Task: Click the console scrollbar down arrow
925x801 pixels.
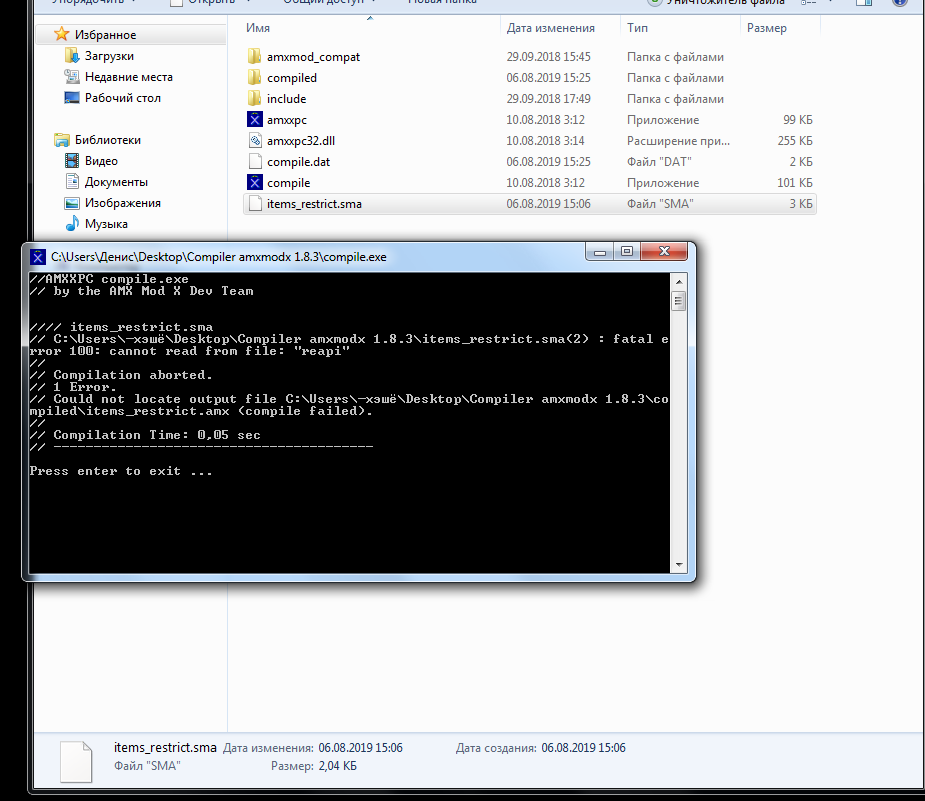Action: pos(678,564)
